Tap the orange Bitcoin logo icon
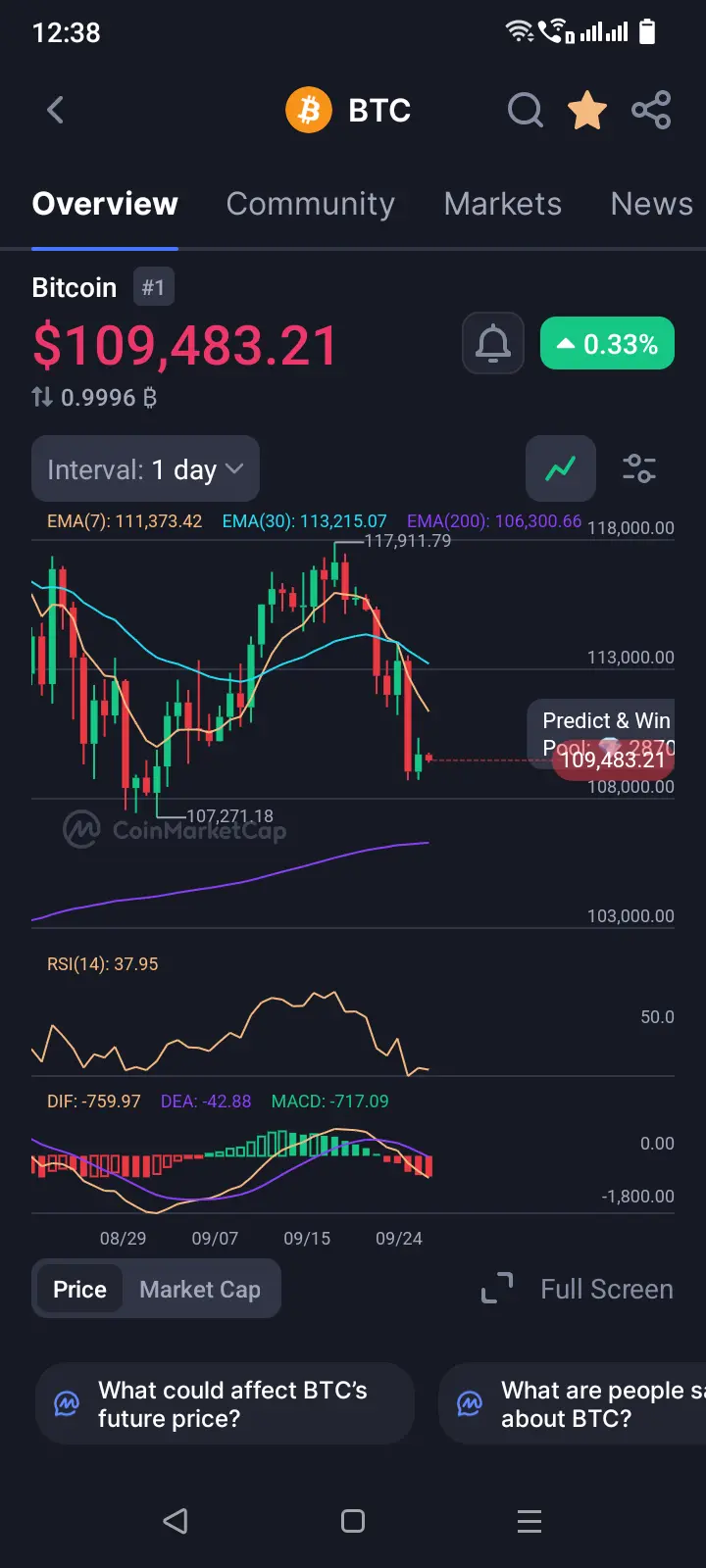The height and width of the screenshot is (1568, 706). (309, 110)
